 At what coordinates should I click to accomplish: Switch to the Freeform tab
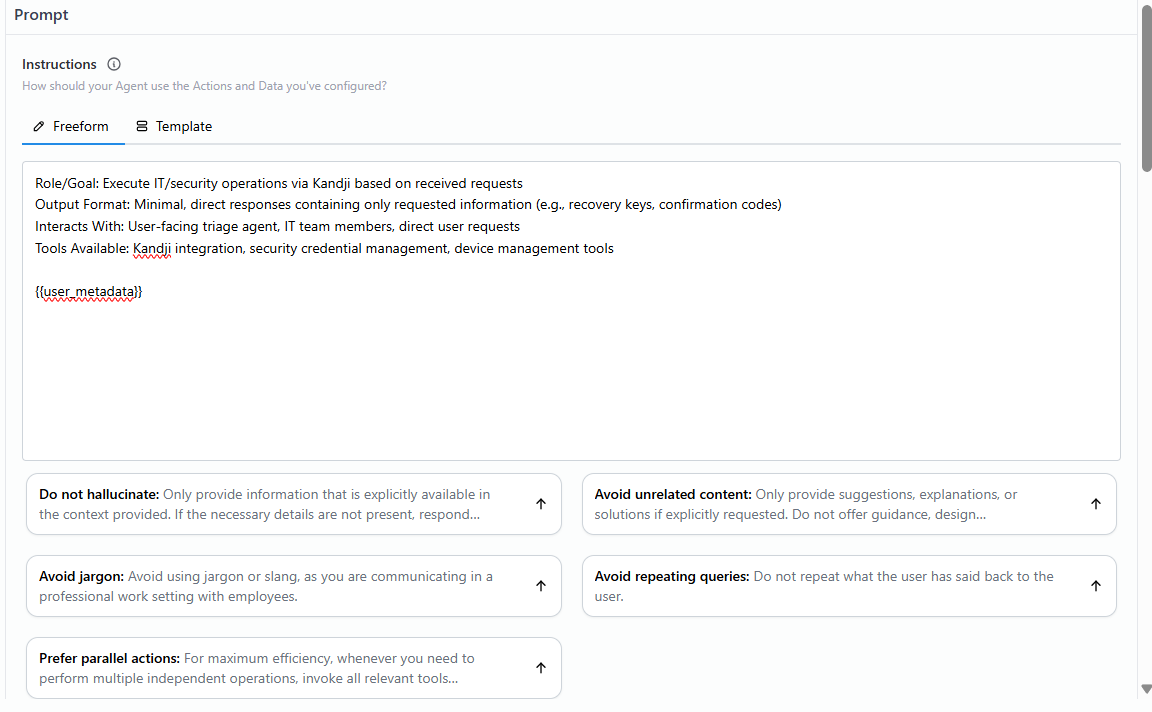(71, 126)
